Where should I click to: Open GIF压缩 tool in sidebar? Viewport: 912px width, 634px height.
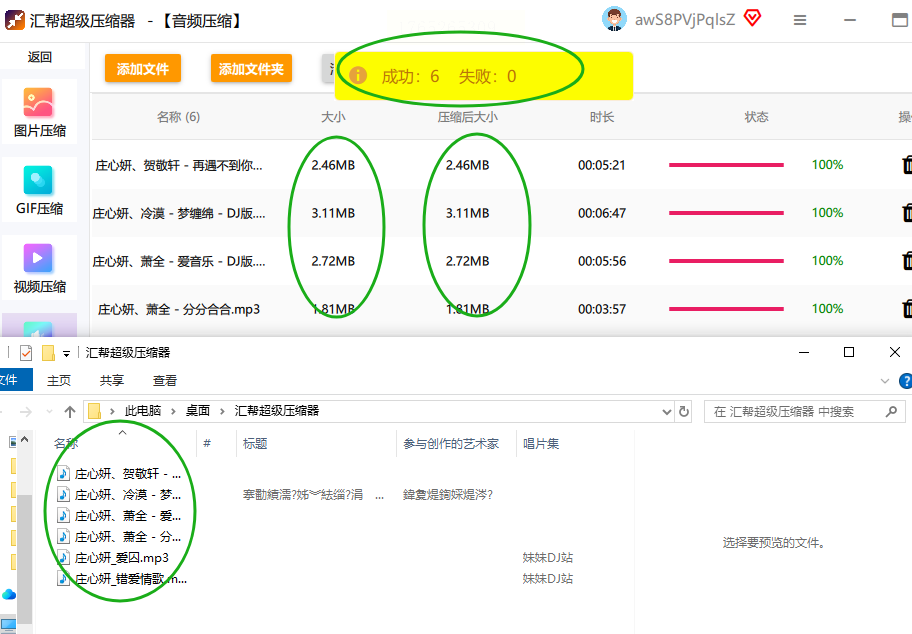39,190
